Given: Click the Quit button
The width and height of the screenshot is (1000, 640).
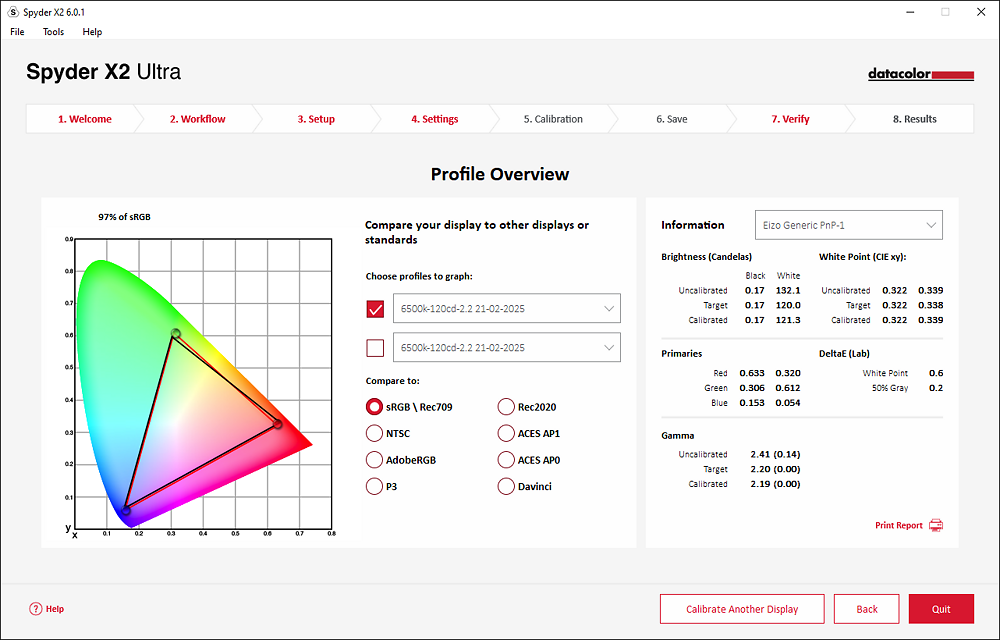Looking at the screenshot, I should pyautogui.click(x=940, y=608).
